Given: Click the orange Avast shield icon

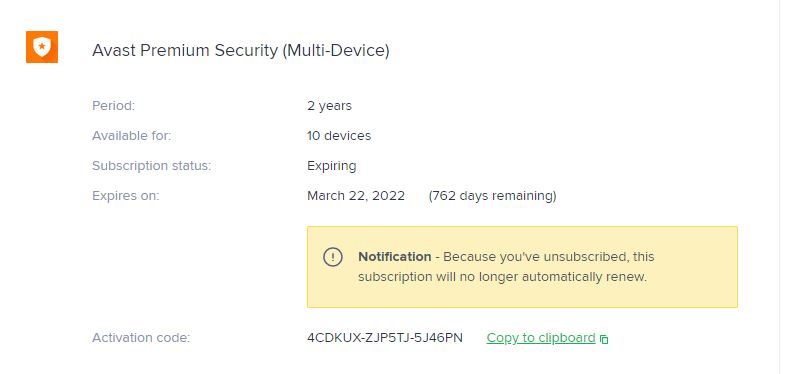Looking at the screenshot, I should [42, 47].
